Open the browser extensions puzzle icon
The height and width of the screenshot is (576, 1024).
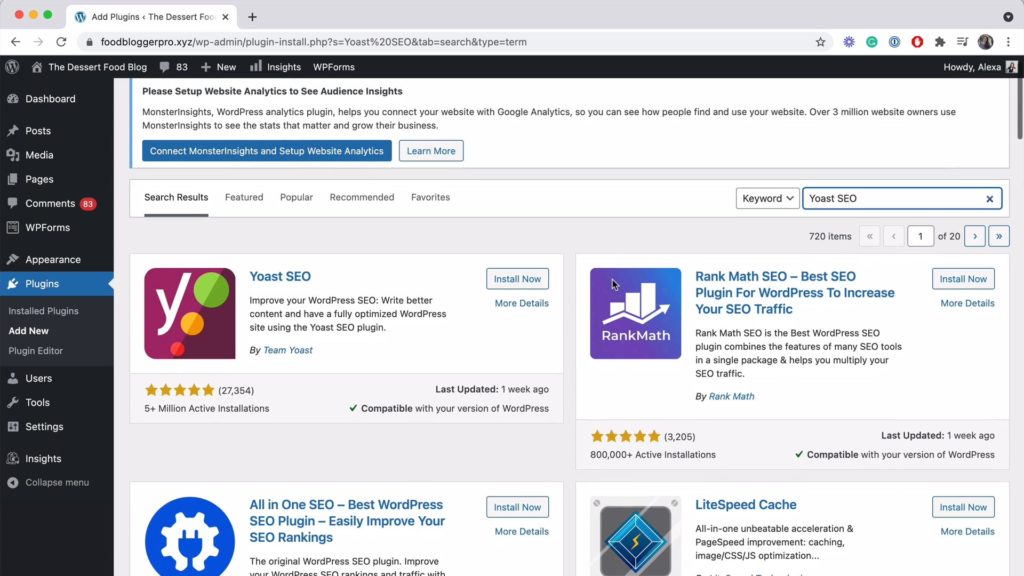940,42
